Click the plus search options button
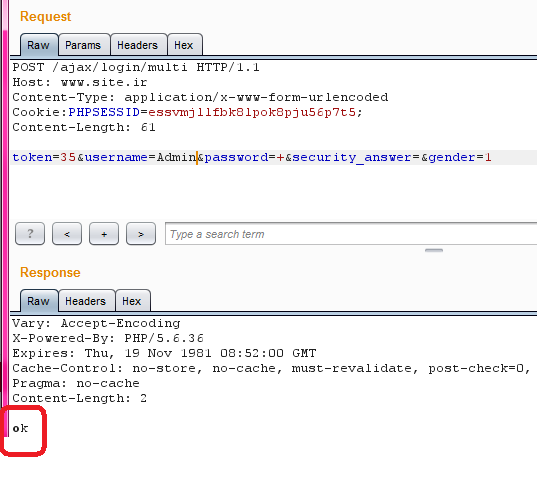 (104, 234)
